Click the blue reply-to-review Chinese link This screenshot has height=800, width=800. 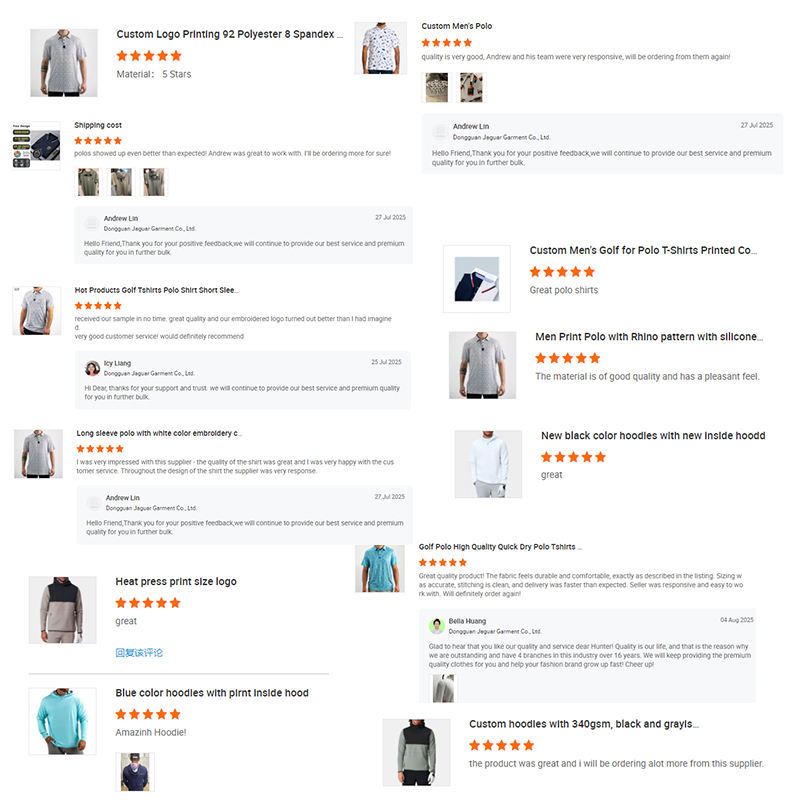(139, 653)
